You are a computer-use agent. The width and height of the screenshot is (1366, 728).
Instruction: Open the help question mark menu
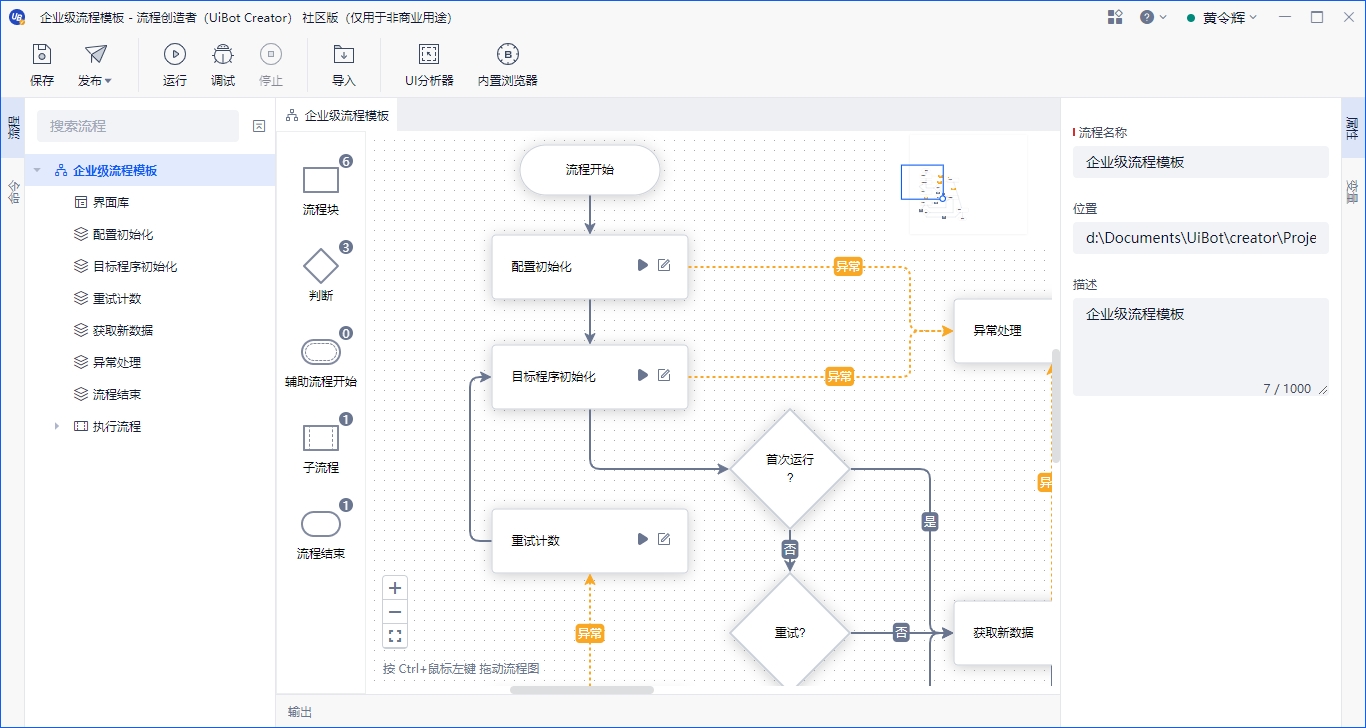[1153, 17]
